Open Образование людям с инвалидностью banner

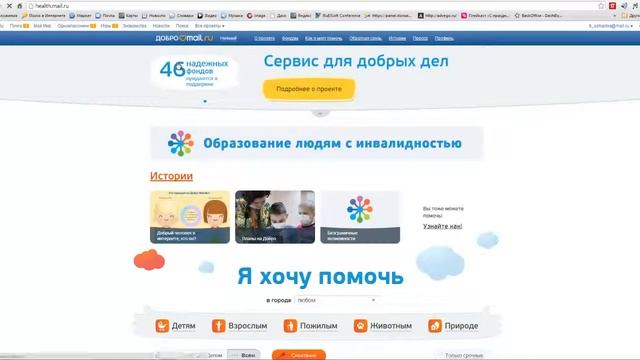point(317,143)
